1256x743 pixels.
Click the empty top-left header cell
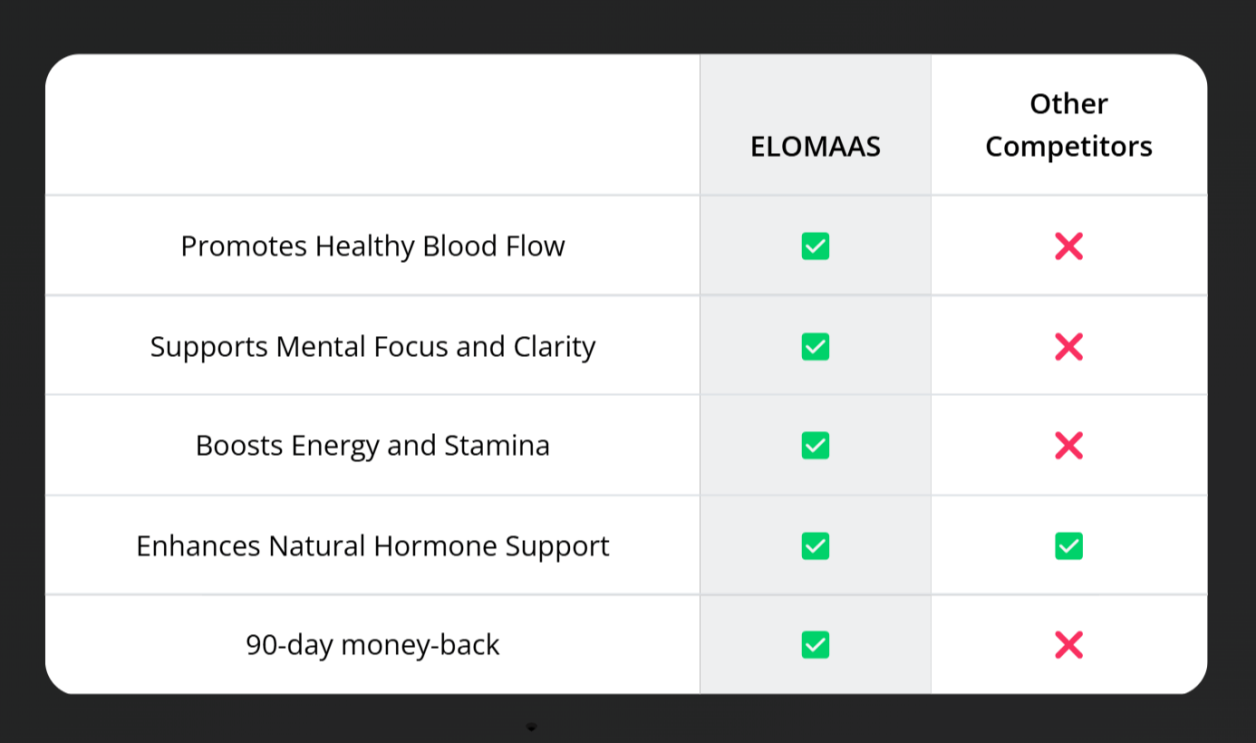[x=372, y=125]
